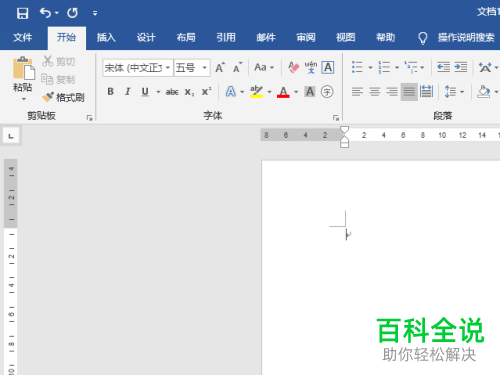Open the 设计 tab
Viewport: 500px width, 375px height.
[x=146, y=37]
